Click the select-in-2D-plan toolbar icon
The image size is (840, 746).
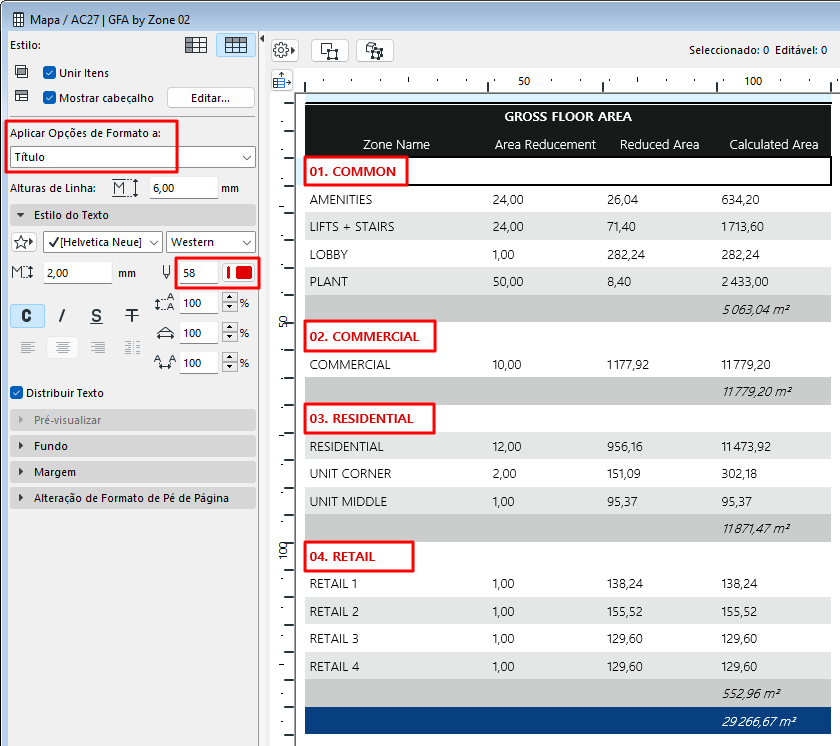pyautogui.click(x=330, y=50)
